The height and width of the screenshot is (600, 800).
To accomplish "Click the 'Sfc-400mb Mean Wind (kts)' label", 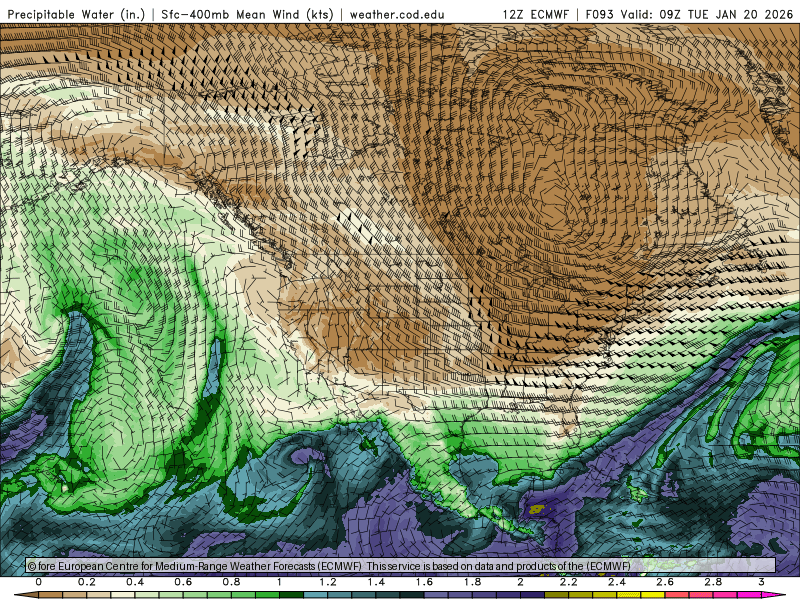I will 247,14.
